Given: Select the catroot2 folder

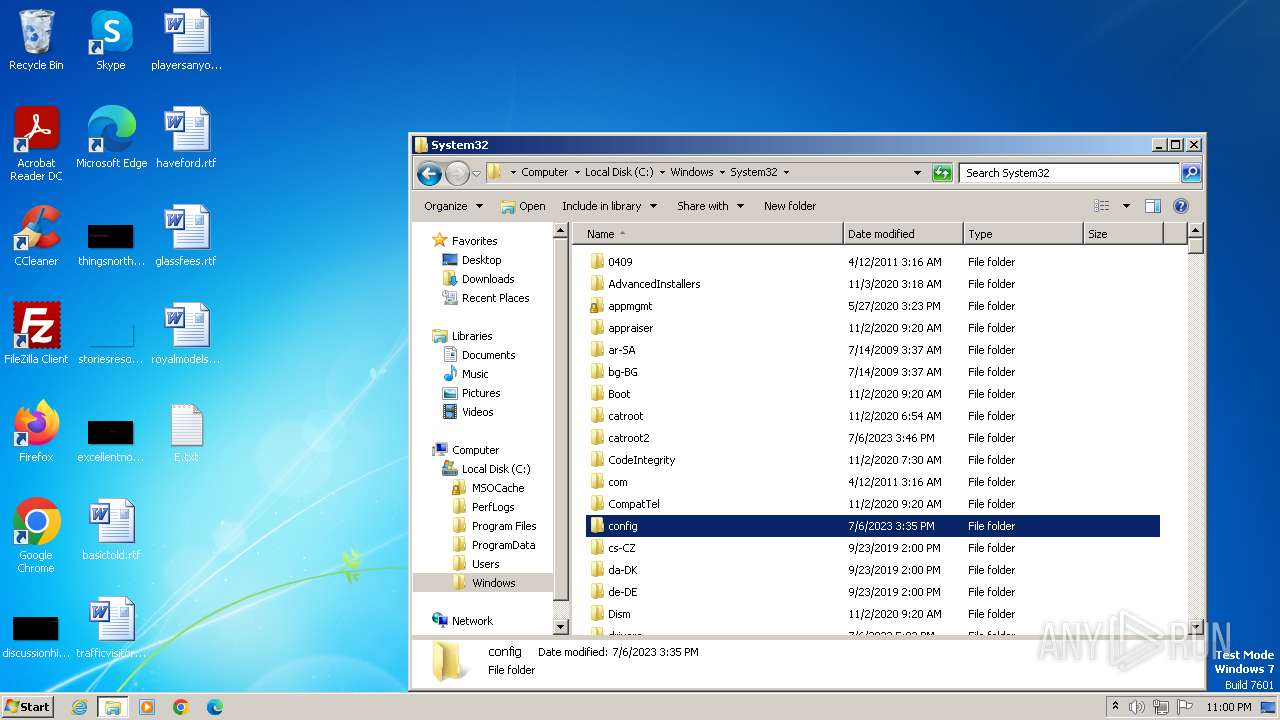Looking at the screenshot, I should [x=872, y=438].
